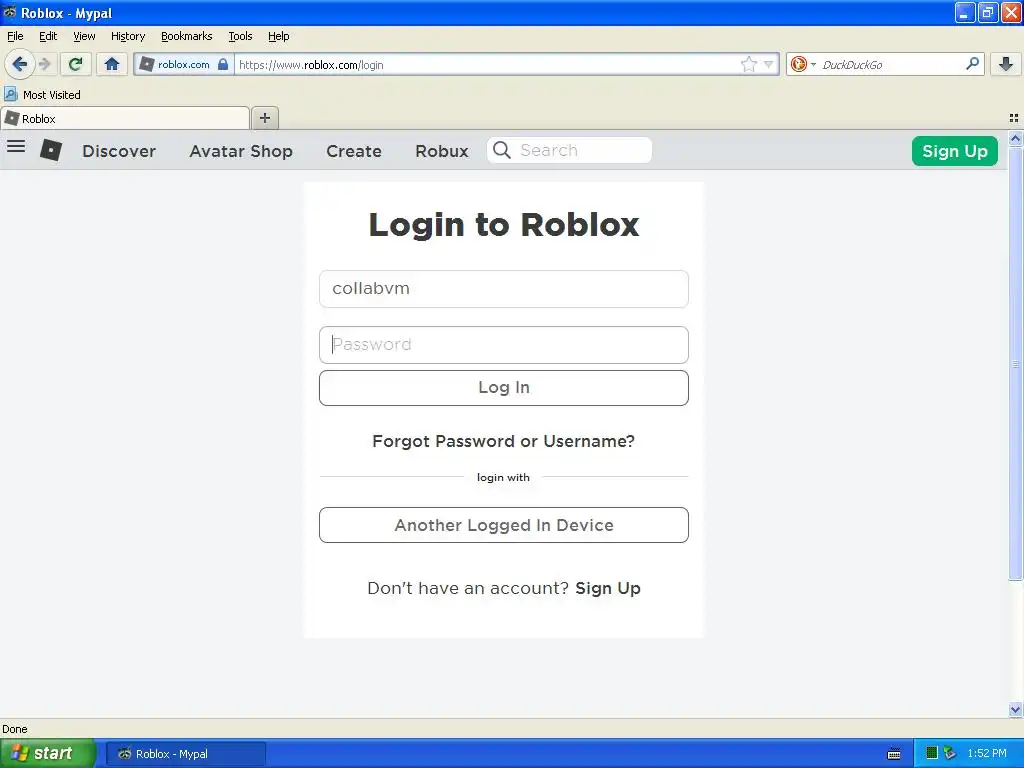This screenshot has width=1024, height=768.
Task: Open the Robux link
Action: coord(441,151)
